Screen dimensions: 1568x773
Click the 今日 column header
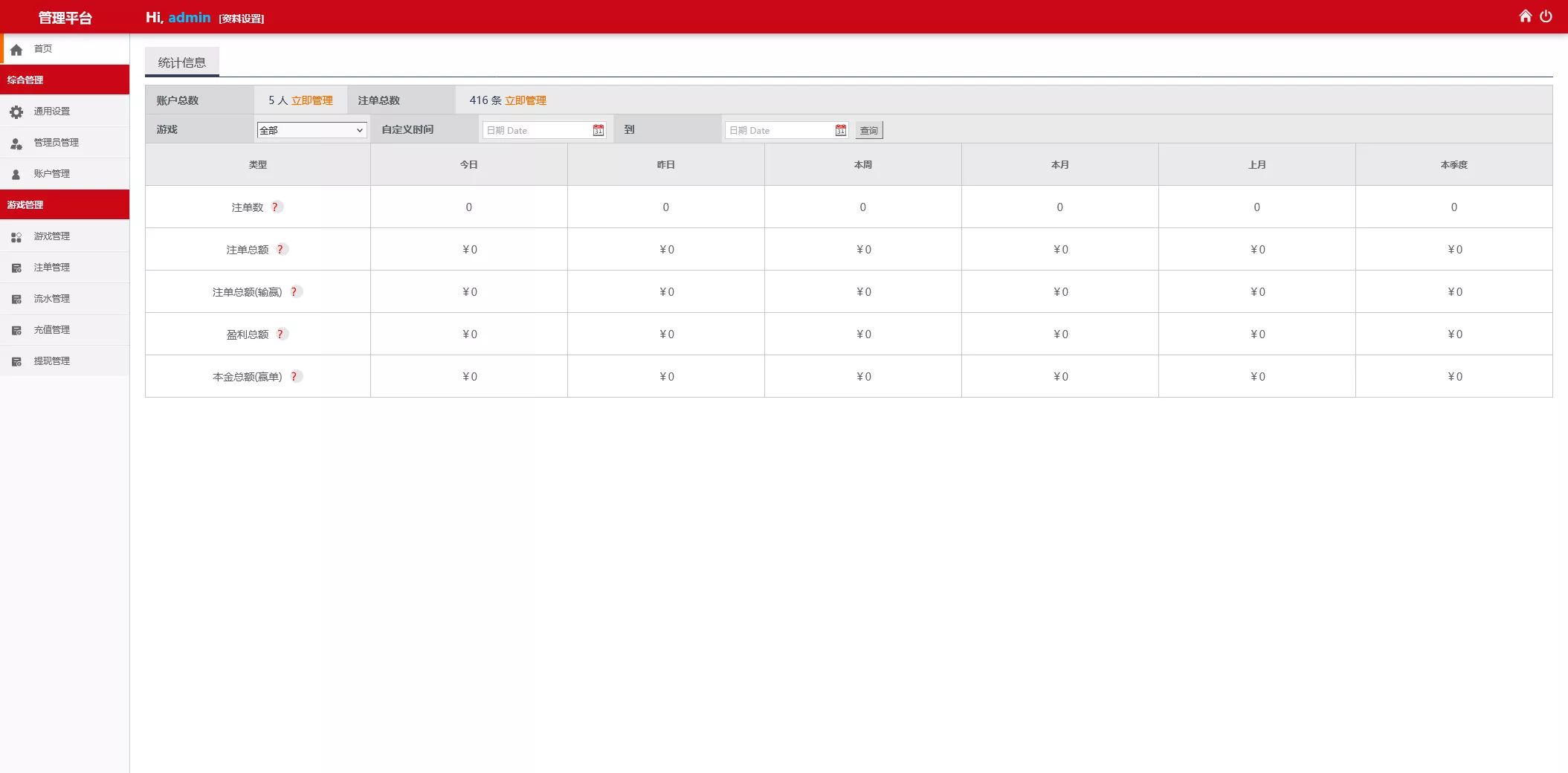click(x=469, y=164)
